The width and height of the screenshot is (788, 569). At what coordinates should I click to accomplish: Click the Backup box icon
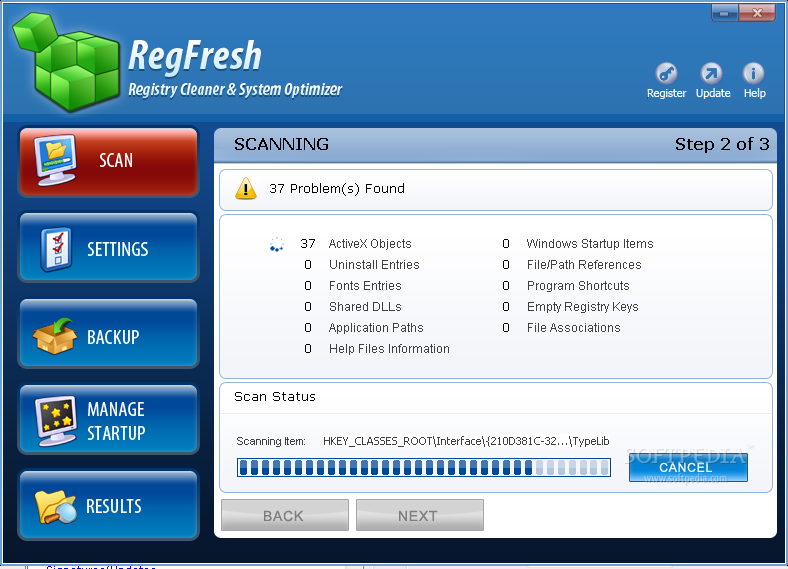click(55, 336)
